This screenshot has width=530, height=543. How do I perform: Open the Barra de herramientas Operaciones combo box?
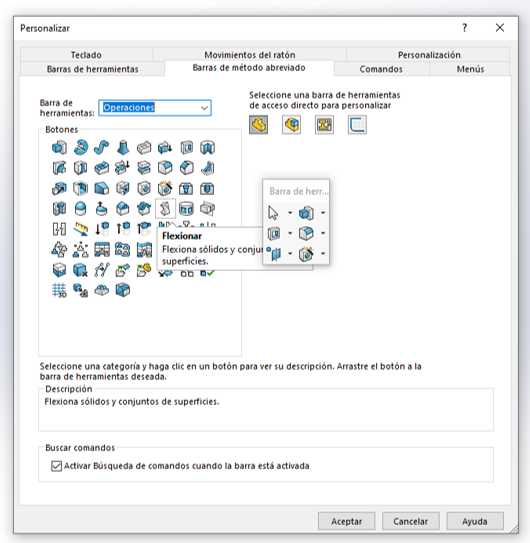coord(155,108)
